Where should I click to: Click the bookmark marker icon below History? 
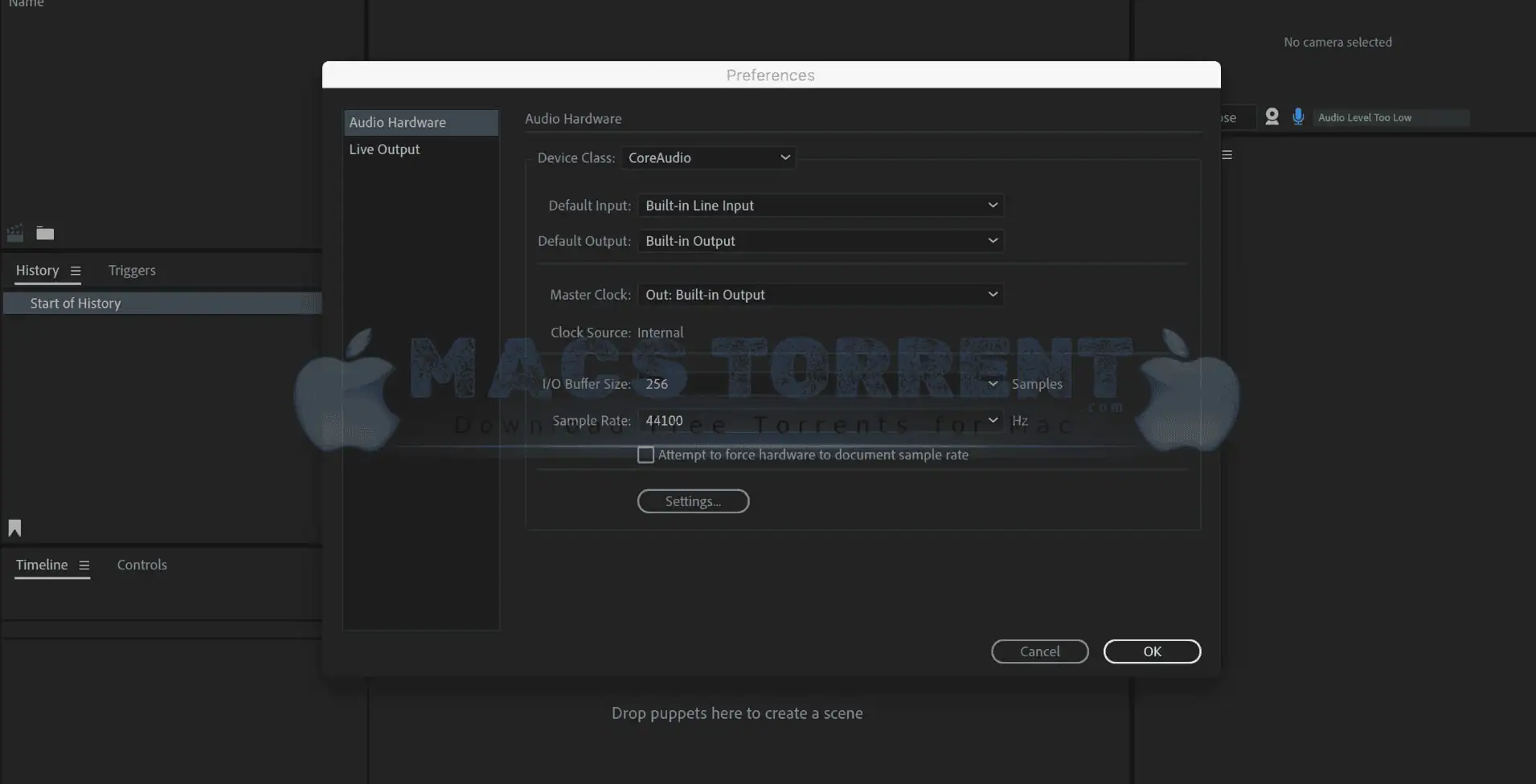14,528
